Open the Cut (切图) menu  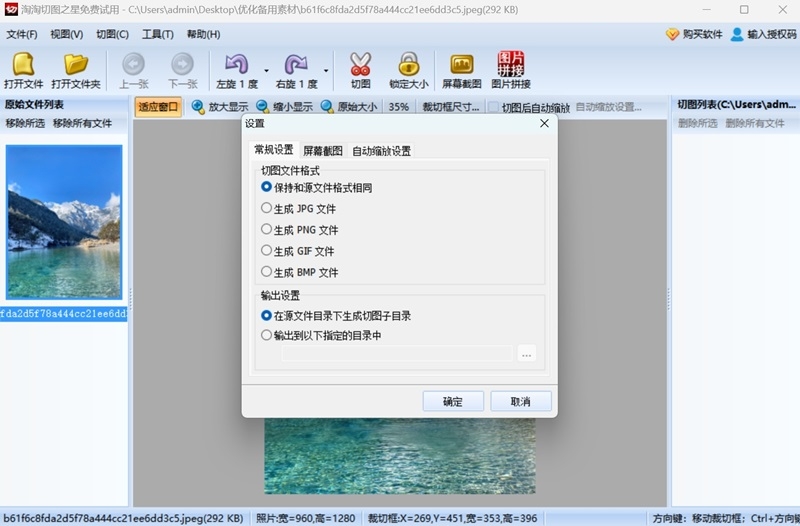click(x=112, y=34)
